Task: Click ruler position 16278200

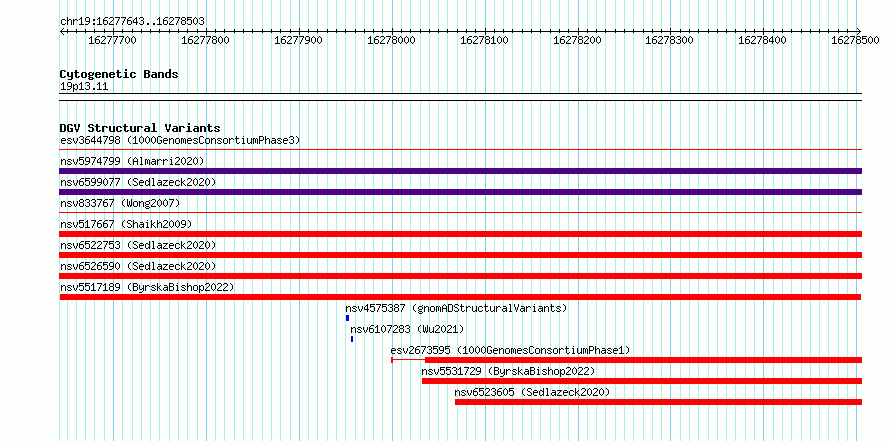Action: [x=577, y=40]
